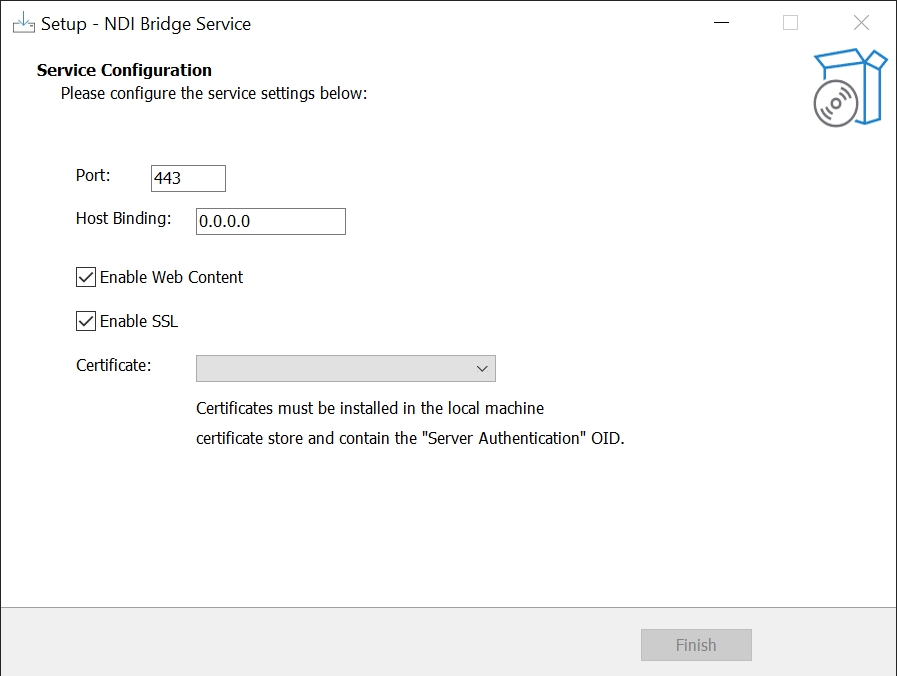The height and width of the screenshot is (676, 897).
Task: Untick the Enable Web Content checkbox
Action: pos(86,277)
